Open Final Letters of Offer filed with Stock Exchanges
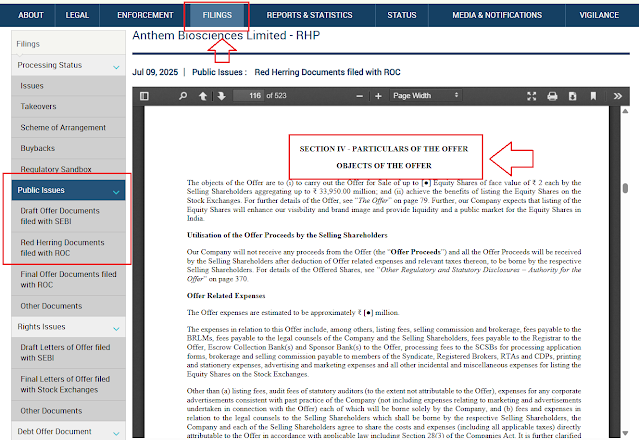639x440 pixels. tap(68, 384)
